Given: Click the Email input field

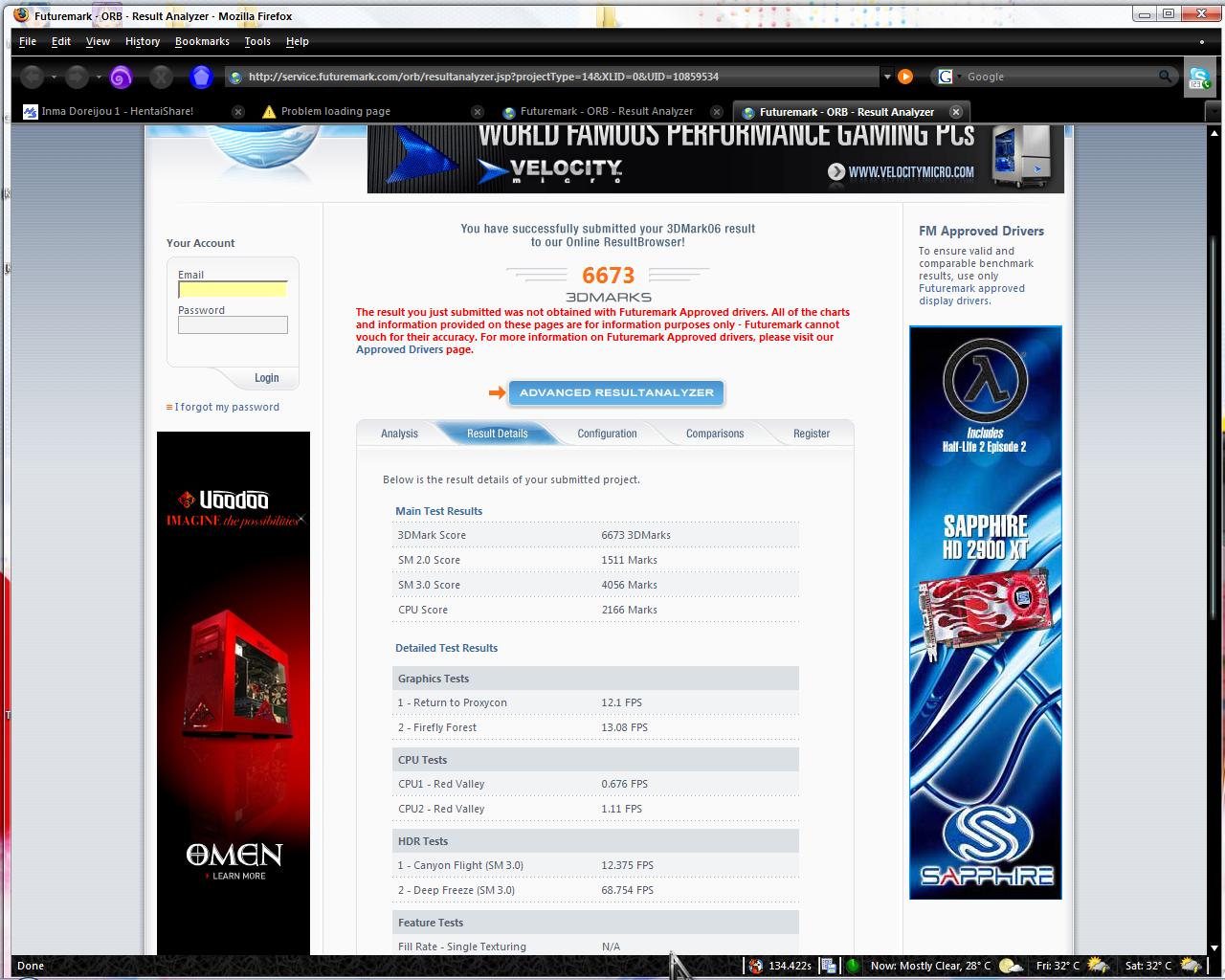Looking at the screenshot, I should tap(233, 289).
